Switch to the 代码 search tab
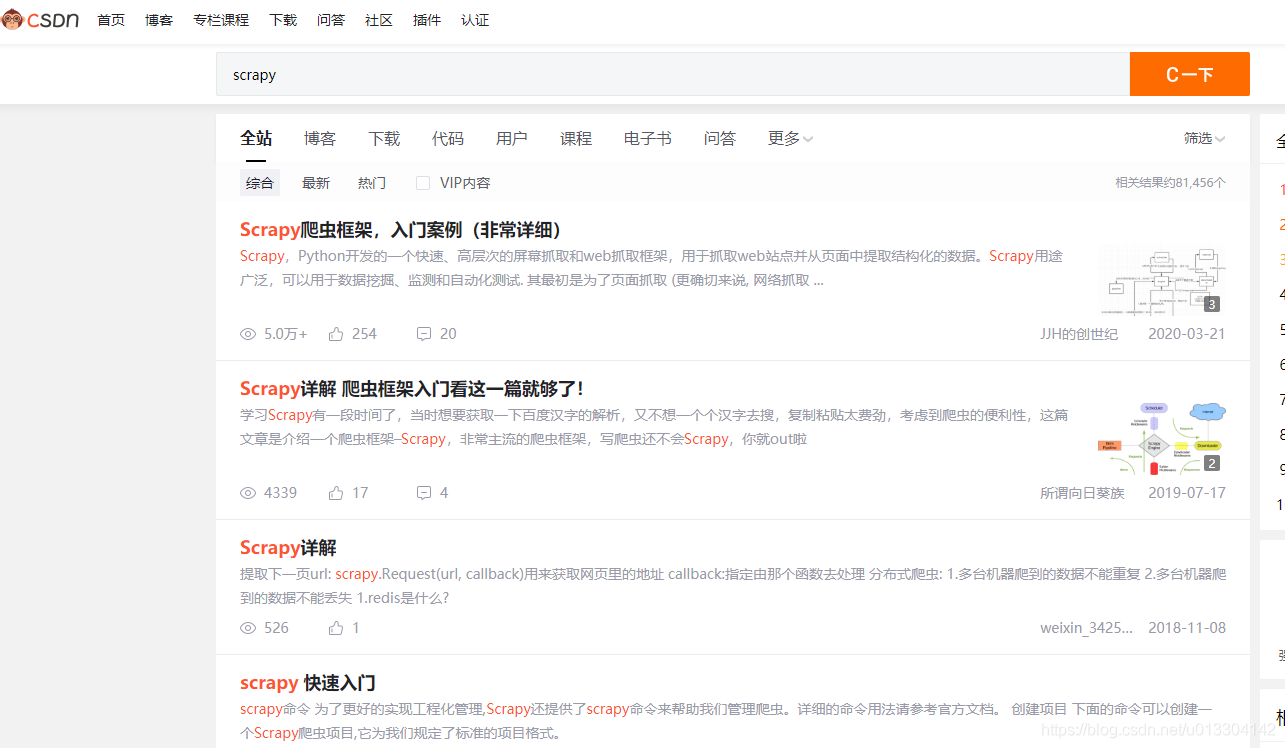 point(448,139)
